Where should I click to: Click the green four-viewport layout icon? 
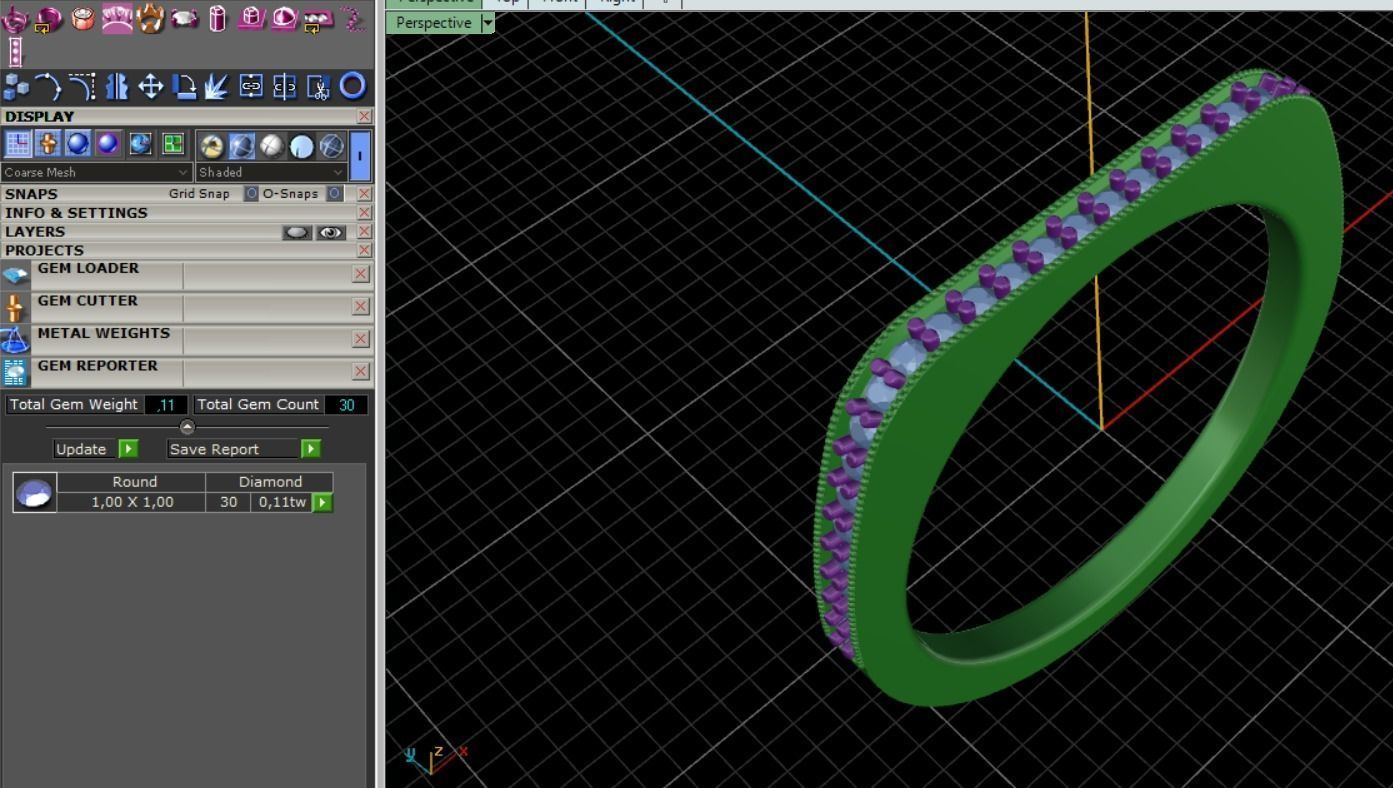173,144
